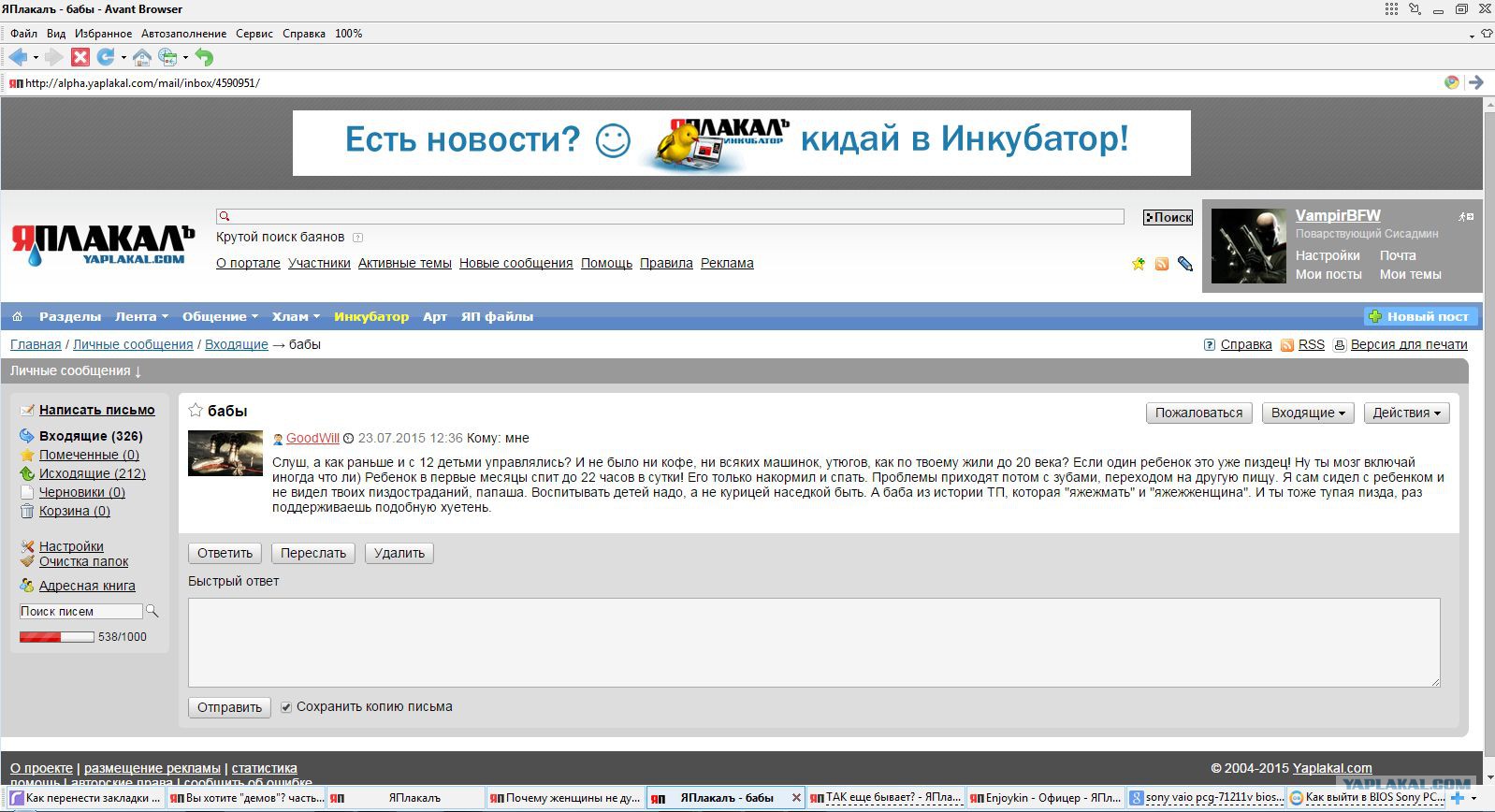
Task: Open the Корзина (0) folder
Action: [75, 511]
